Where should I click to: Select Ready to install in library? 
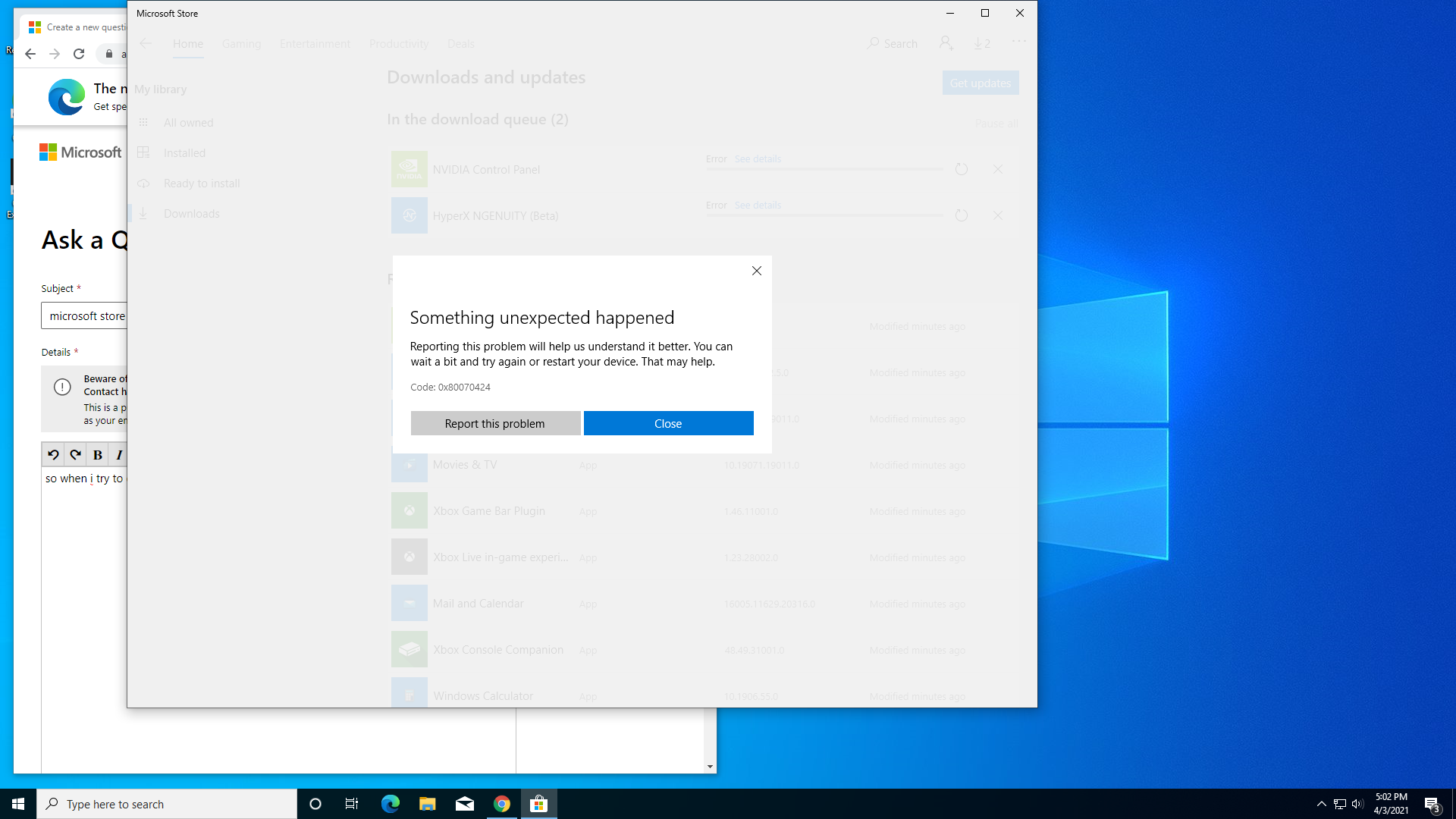(x=202, y=183)
